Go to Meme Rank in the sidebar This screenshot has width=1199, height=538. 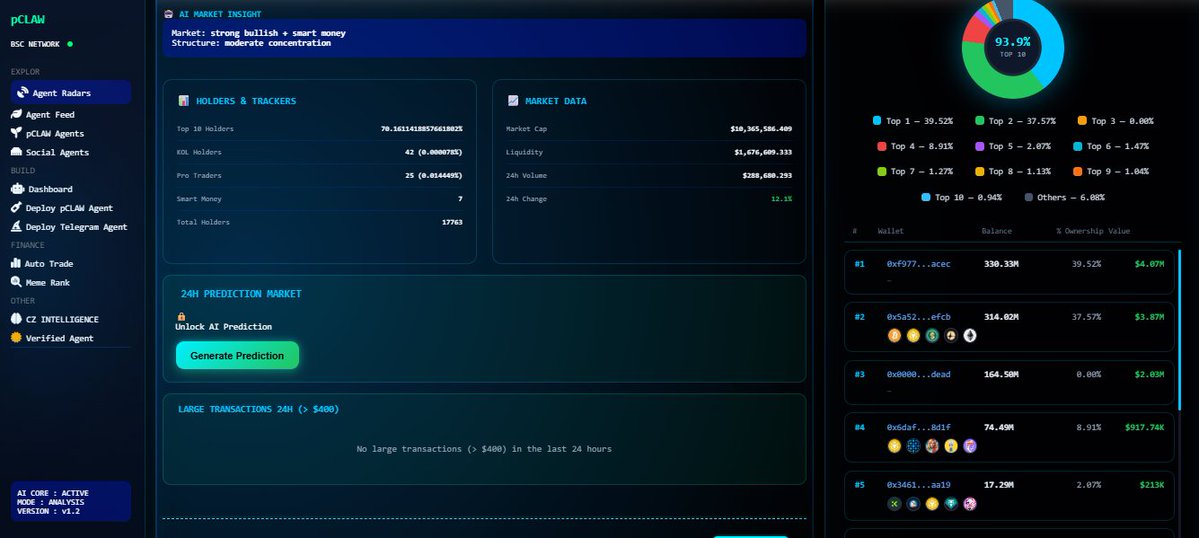tap(41, 283)
